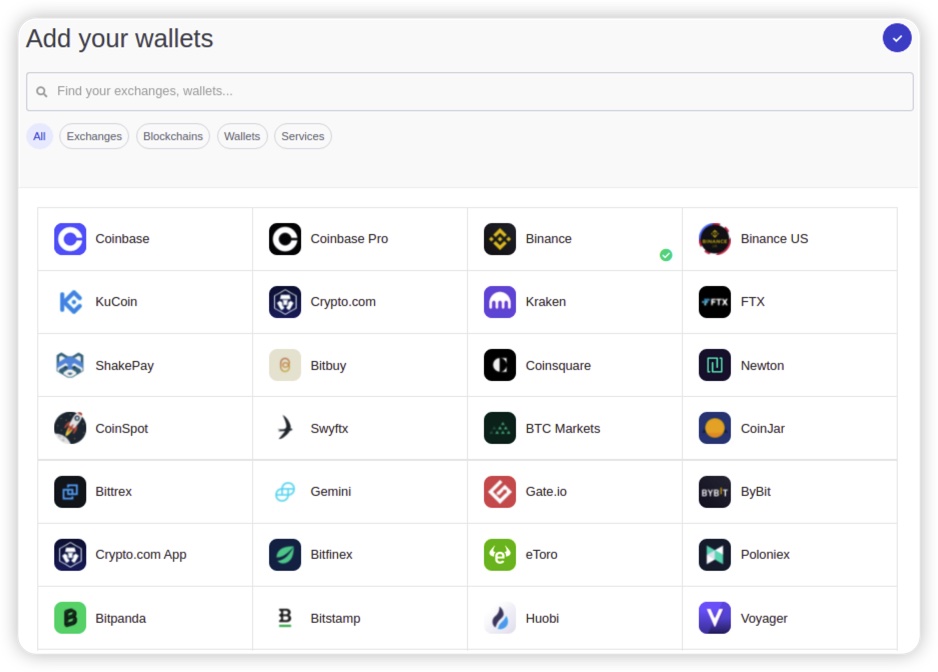This screenshot has width=938, height=672.
Task: Click the Bitpanda green icon
Action: tap(70, 618)
